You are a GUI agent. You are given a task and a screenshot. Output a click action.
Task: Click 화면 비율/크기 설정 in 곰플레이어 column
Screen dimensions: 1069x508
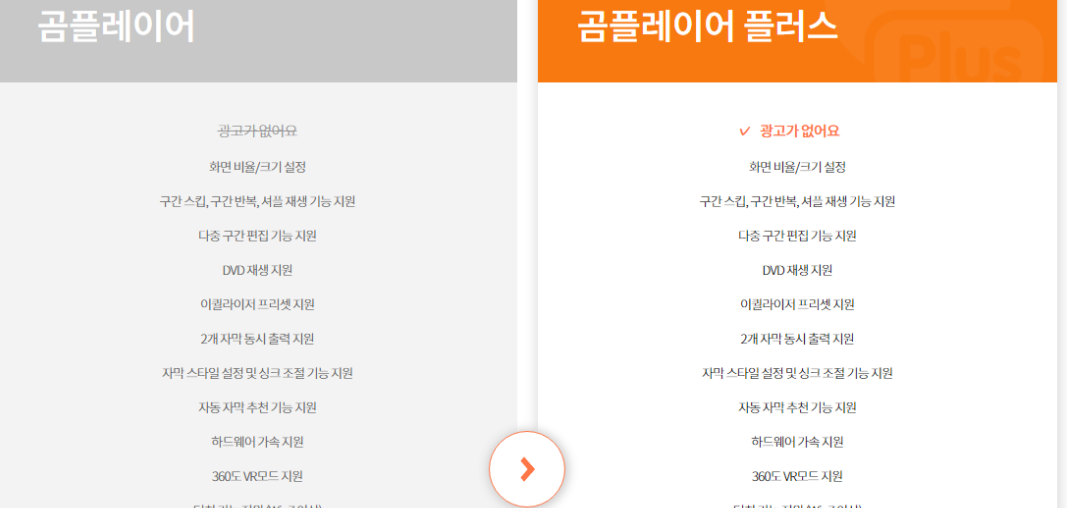click(x=257, y=167)
